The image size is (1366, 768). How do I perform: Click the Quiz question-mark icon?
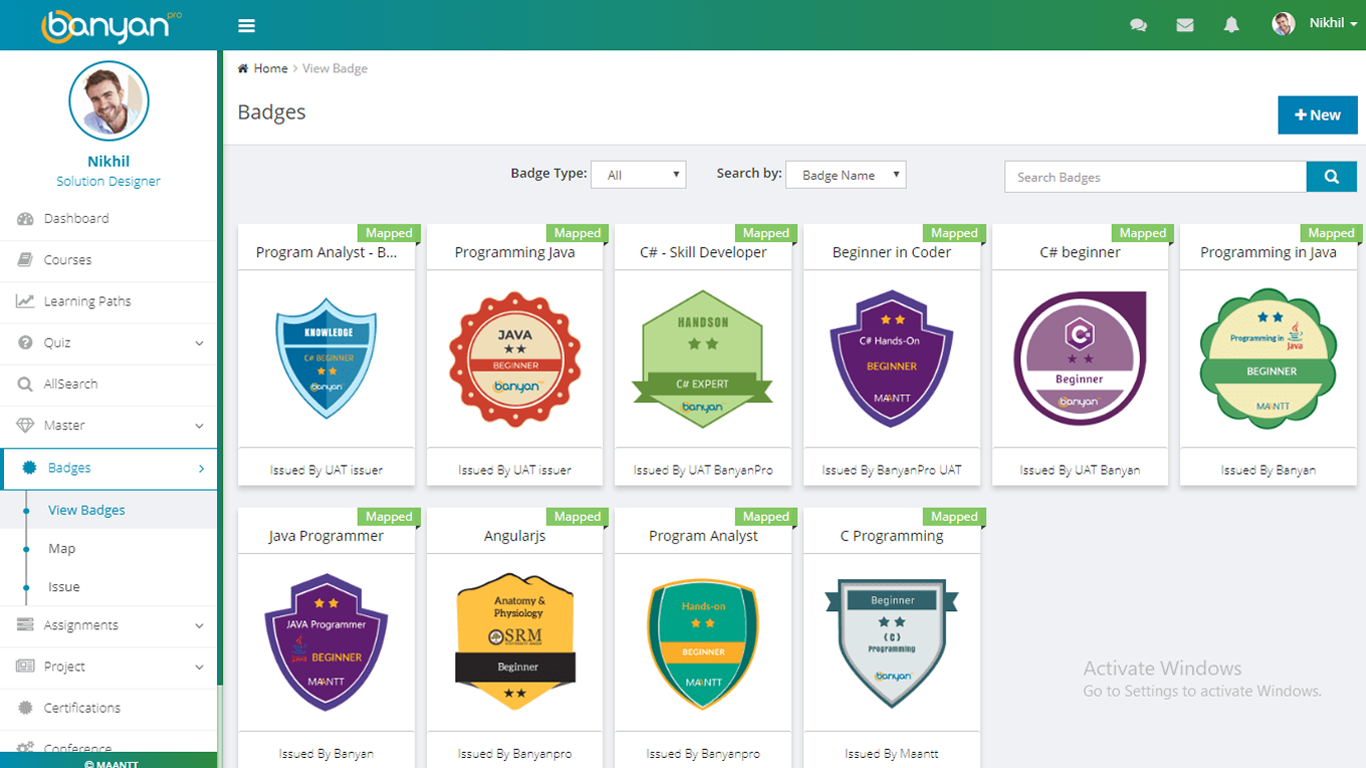coord(25,342)
